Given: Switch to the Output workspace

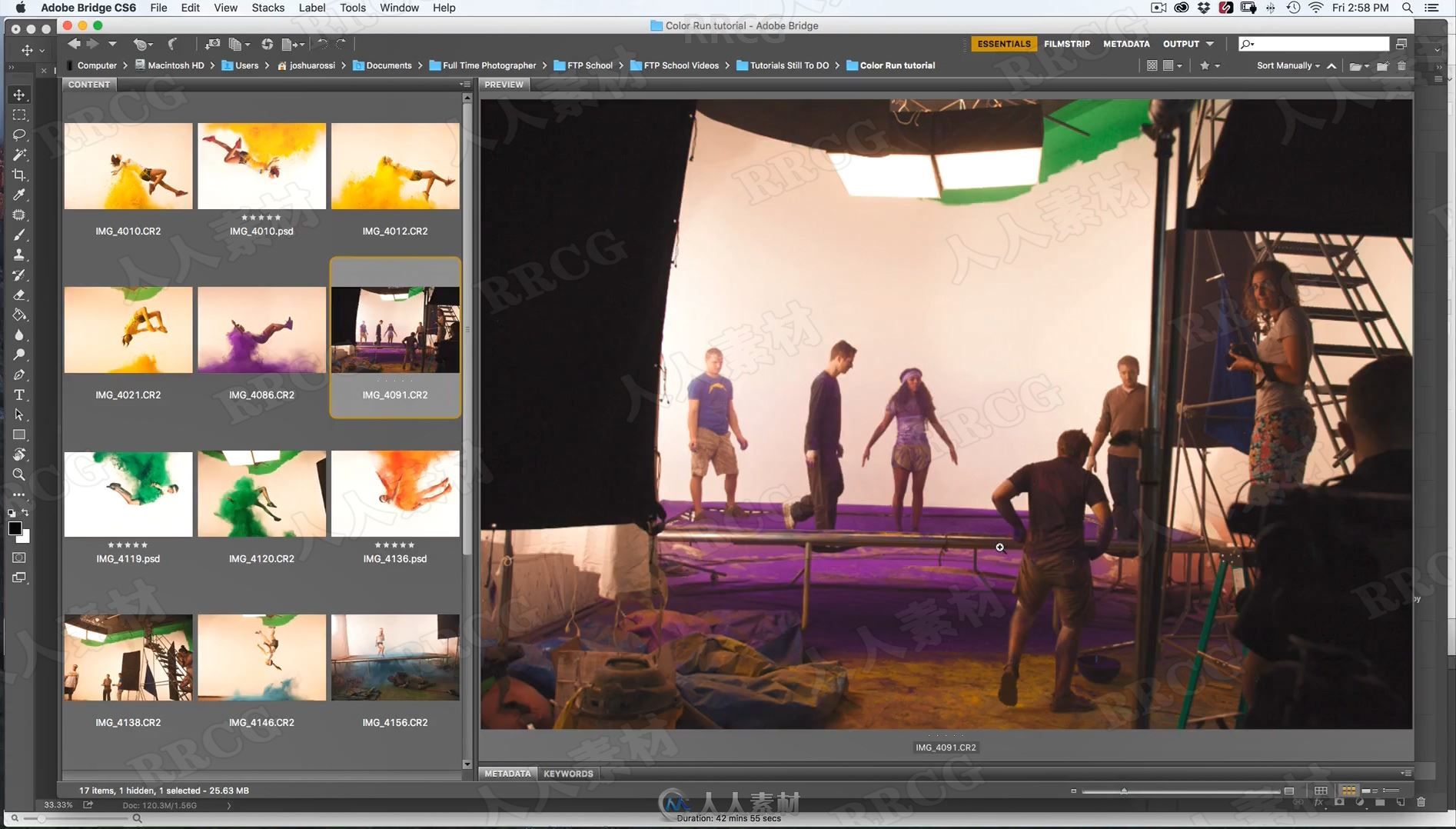Looking at the screenshot, I should tap(1181, 44).
